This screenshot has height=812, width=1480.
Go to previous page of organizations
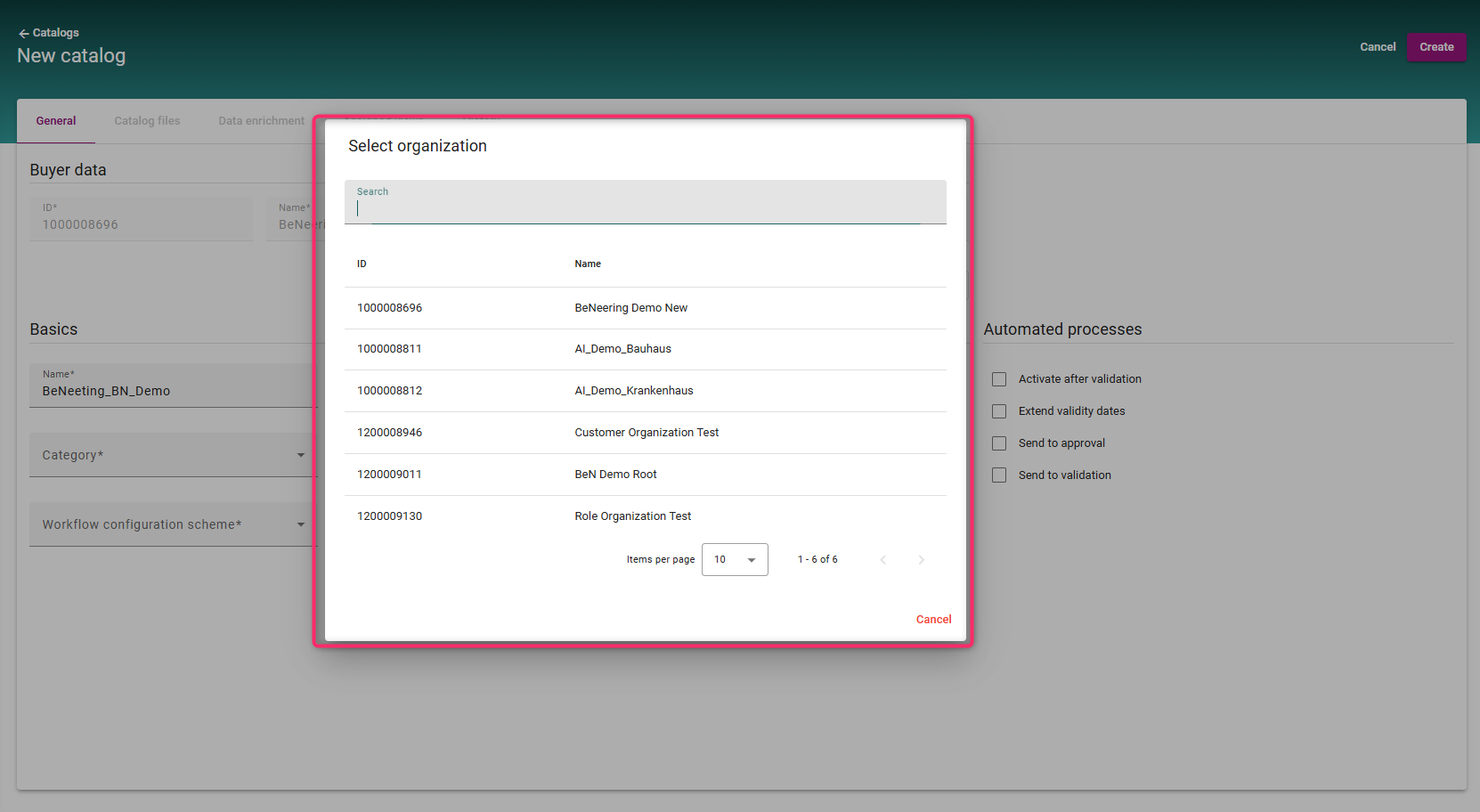(882, 560)
